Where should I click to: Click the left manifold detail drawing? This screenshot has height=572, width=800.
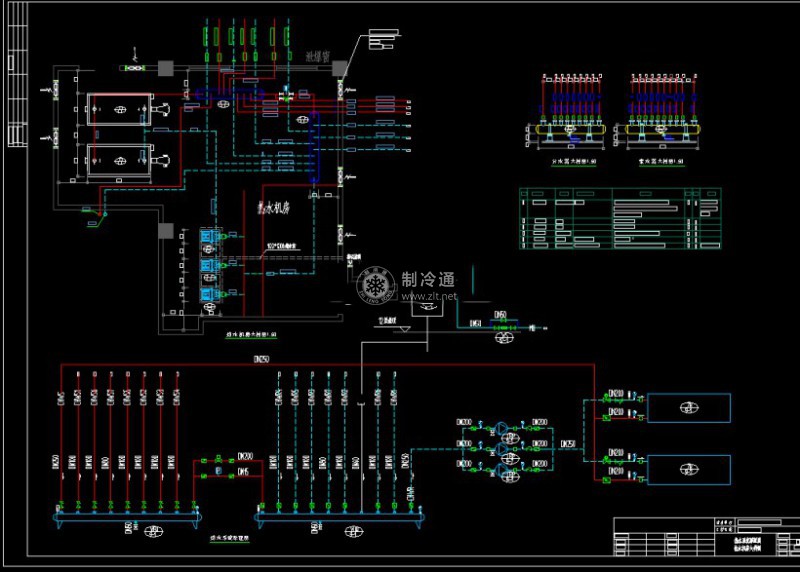[567, 112]
